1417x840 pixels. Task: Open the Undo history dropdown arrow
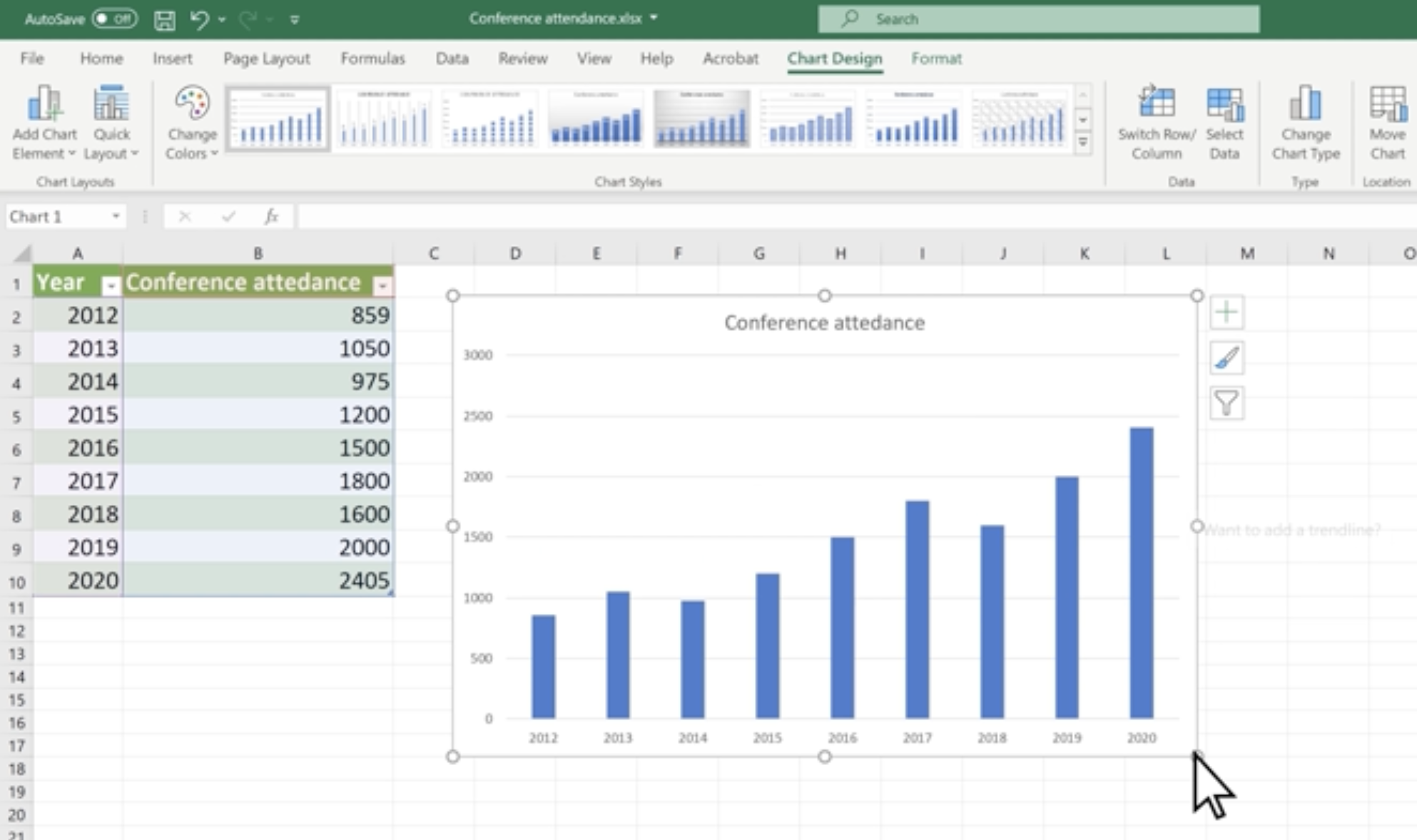coord(222,19)
